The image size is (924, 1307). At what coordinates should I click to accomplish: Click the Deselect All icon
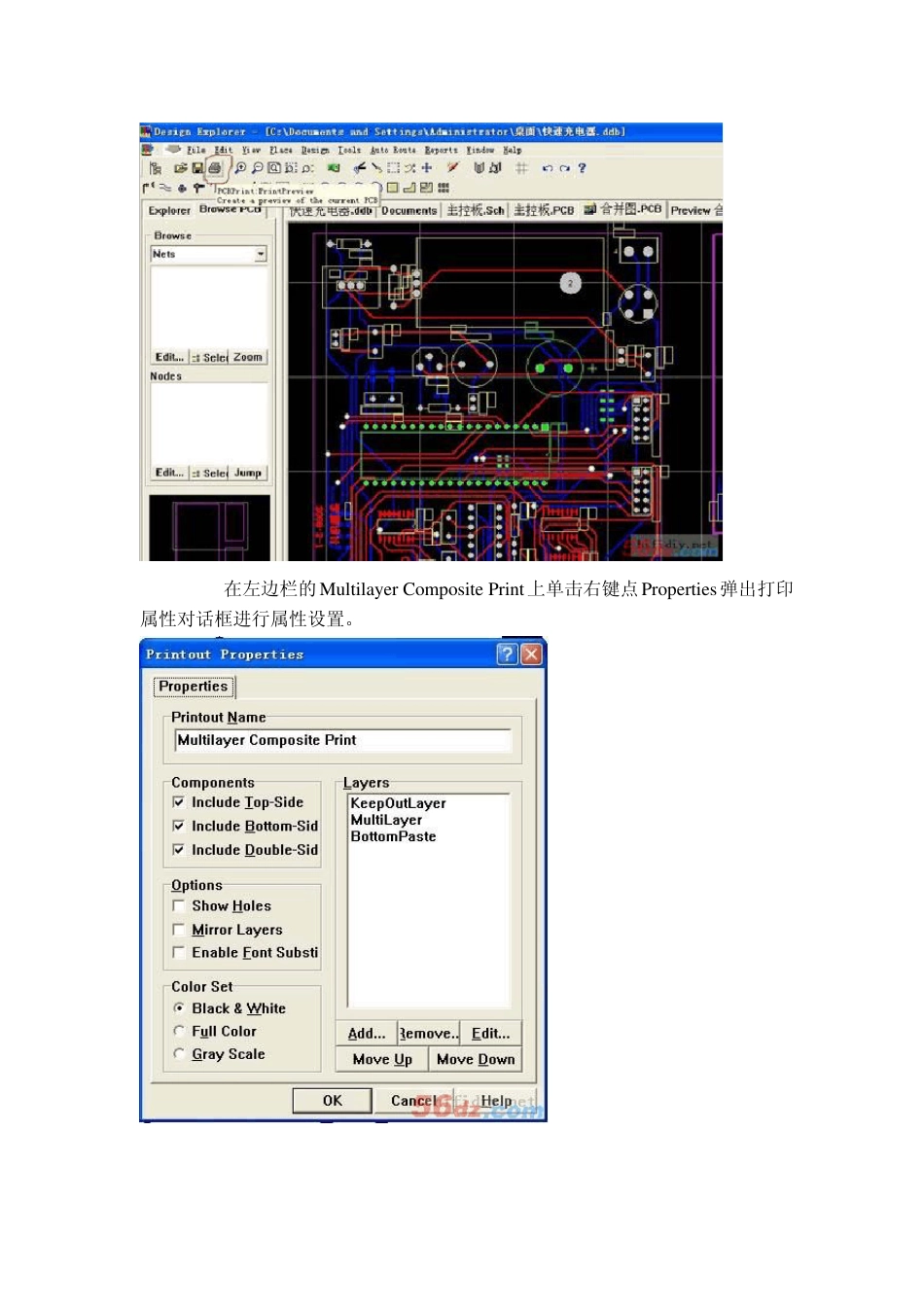409,168
